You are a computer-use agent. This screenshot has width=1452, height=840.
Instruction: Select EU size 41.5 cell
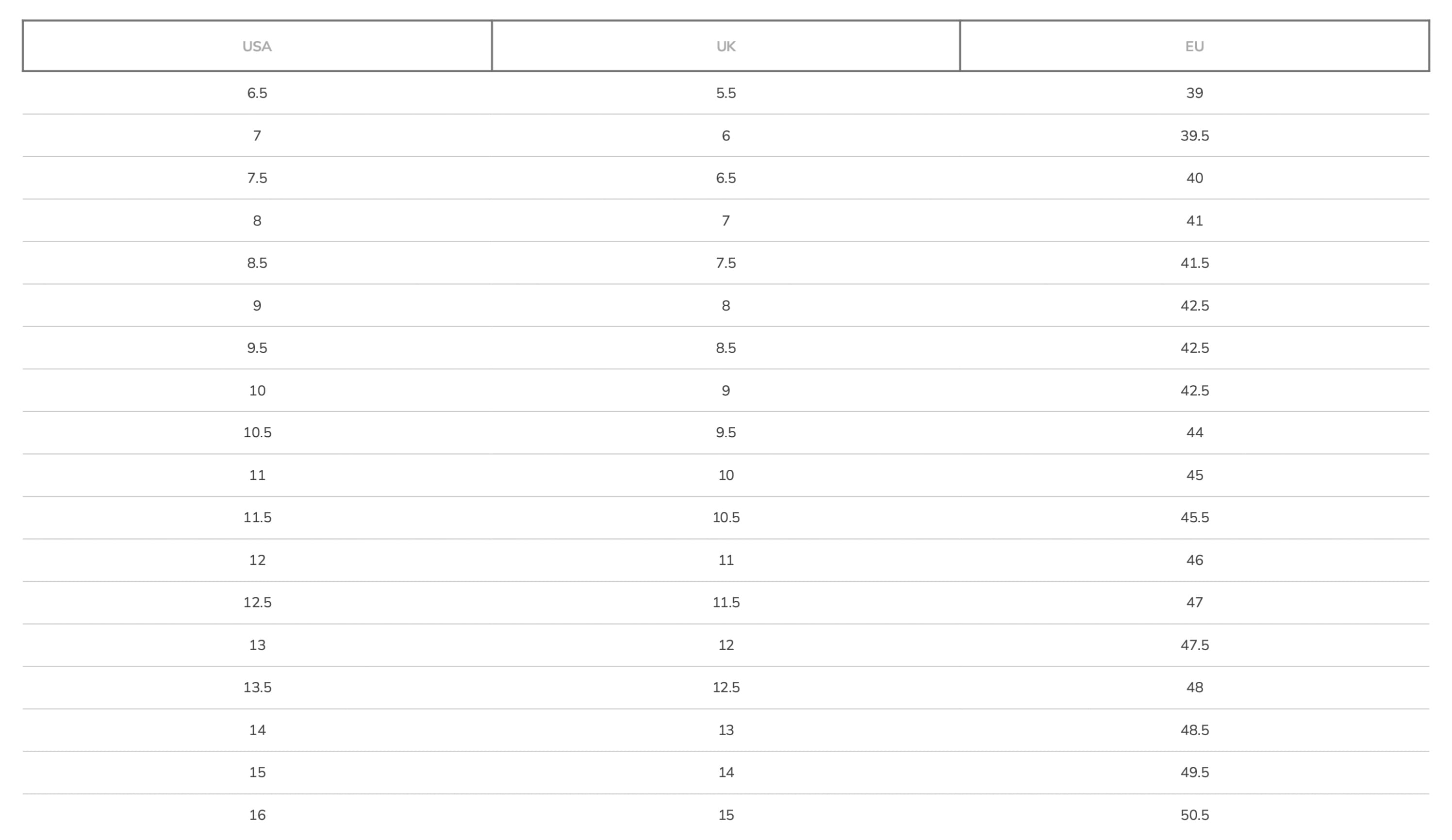point(1194,263)
